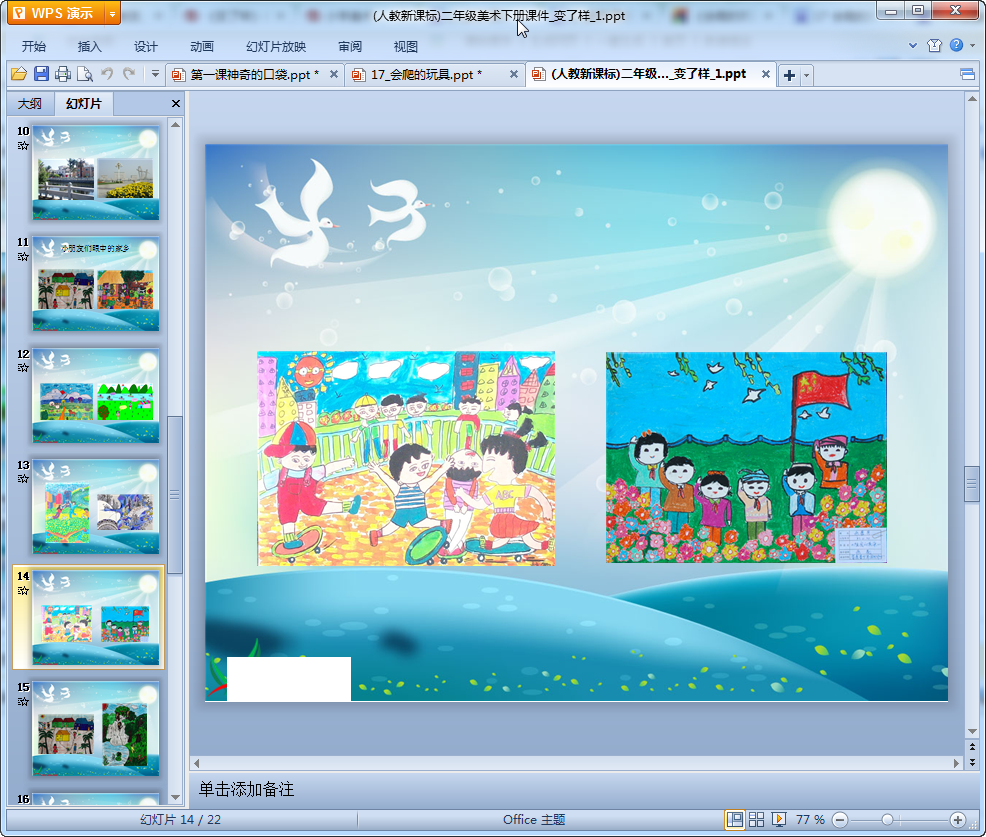Viewport: 986px width, 837px height.
Task: Select slide 13 thumbnail
Action: coord(96,506)
